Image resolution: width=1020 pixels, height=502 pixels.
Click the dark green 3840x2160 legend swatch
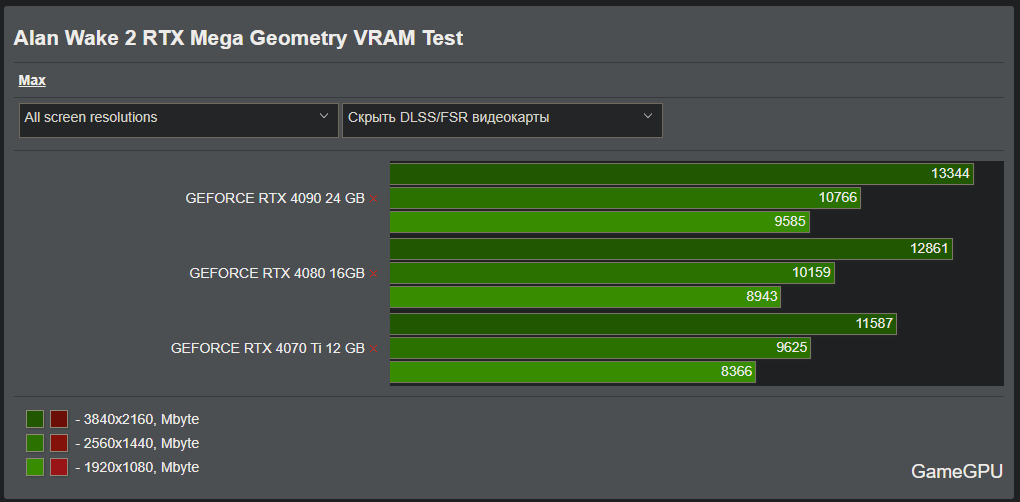35,419
